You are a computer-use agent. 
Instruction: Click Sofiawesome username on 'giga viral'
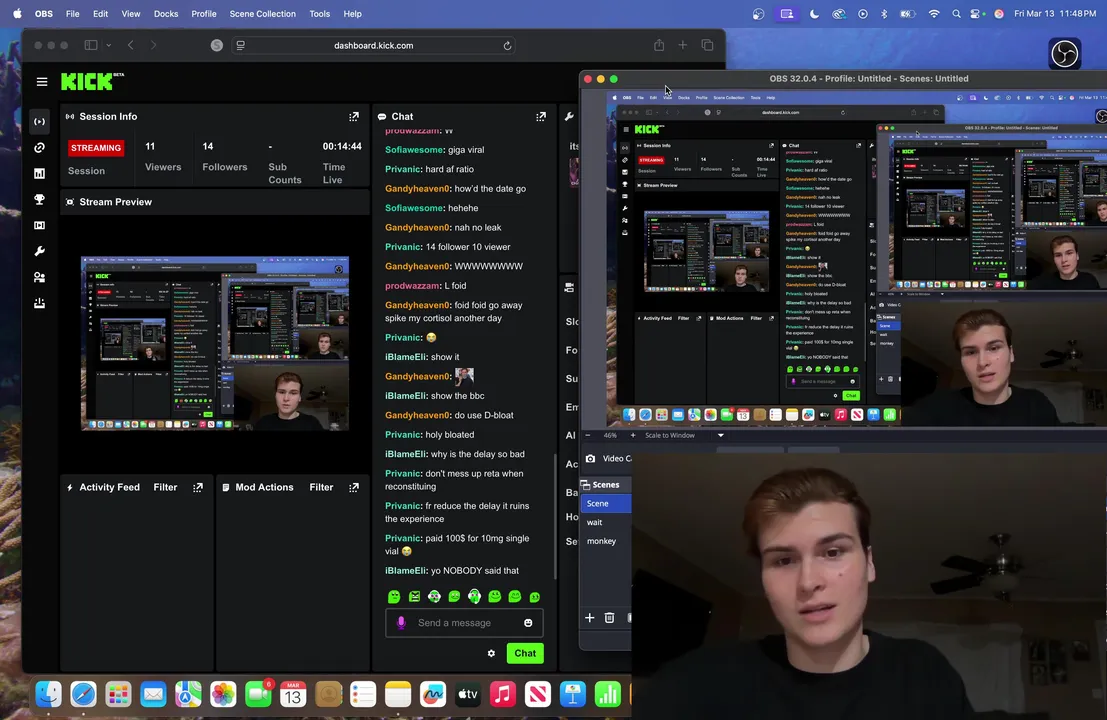tap(414, 150)
